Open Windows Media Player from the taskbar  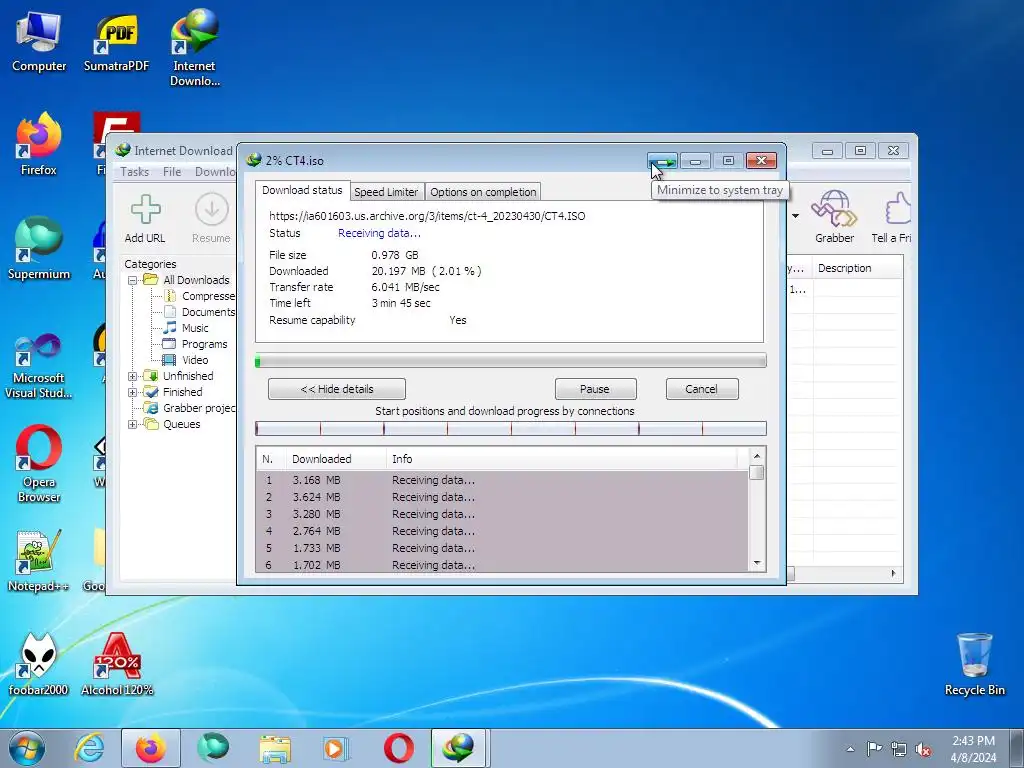point(337,748)
